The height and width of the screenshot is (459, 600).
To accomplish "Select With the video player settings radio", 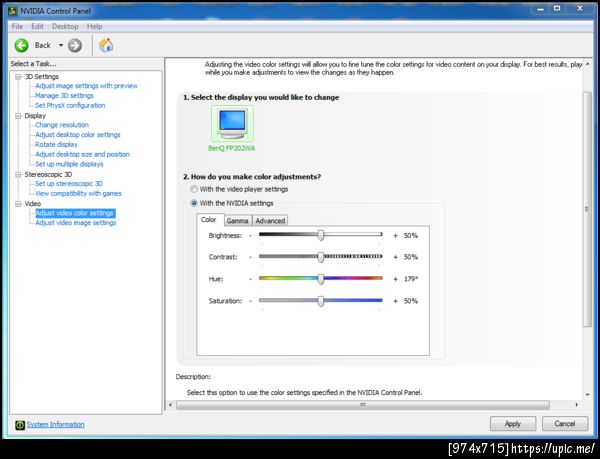I will [194, 189].
